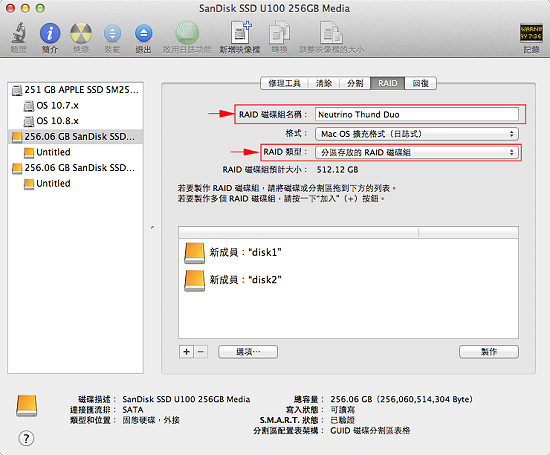Click the RAID set name field
This screenshot has height=455, width=550.
tap(417, 114)
